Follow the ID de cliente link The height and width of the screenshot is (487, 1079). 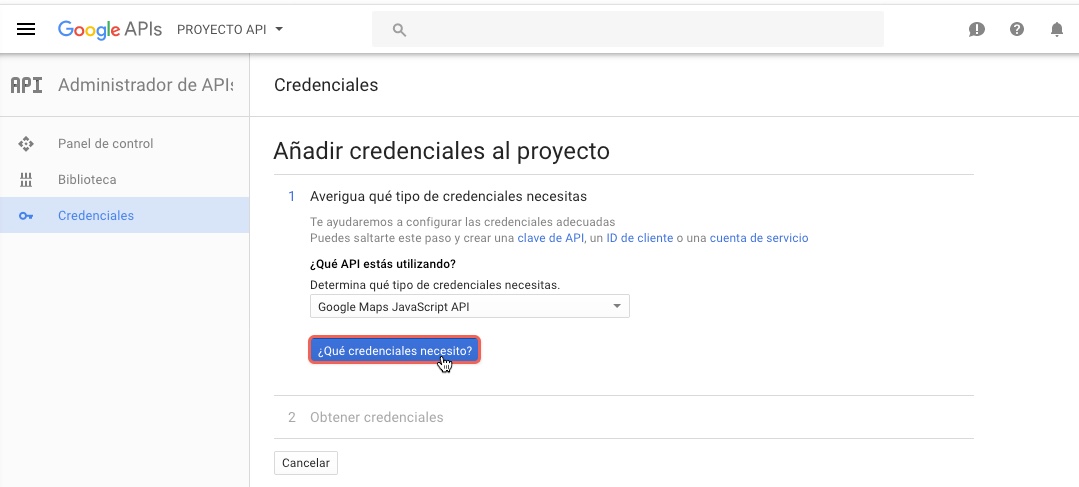[x=640, y=238]
